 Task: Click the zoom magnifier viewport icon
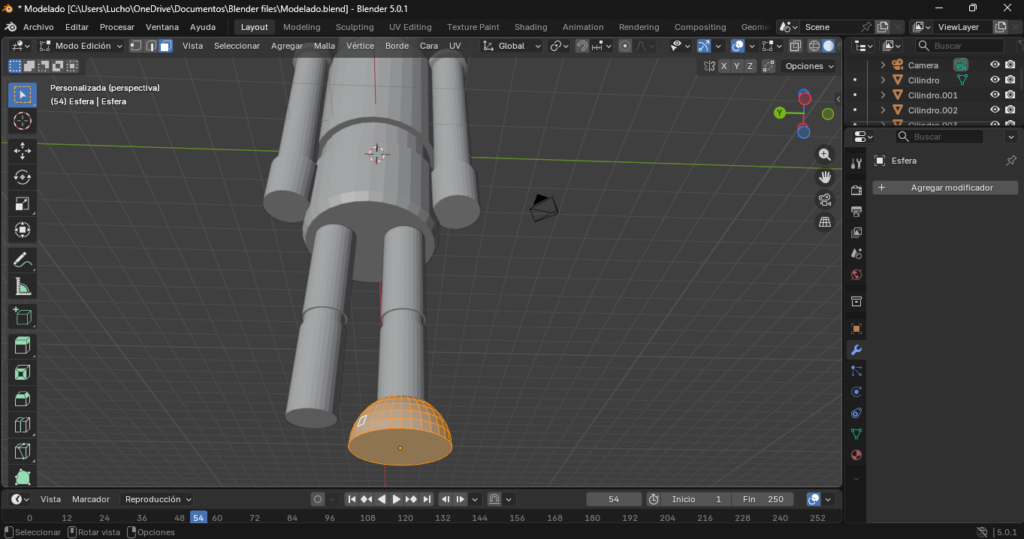click(825, 154)
